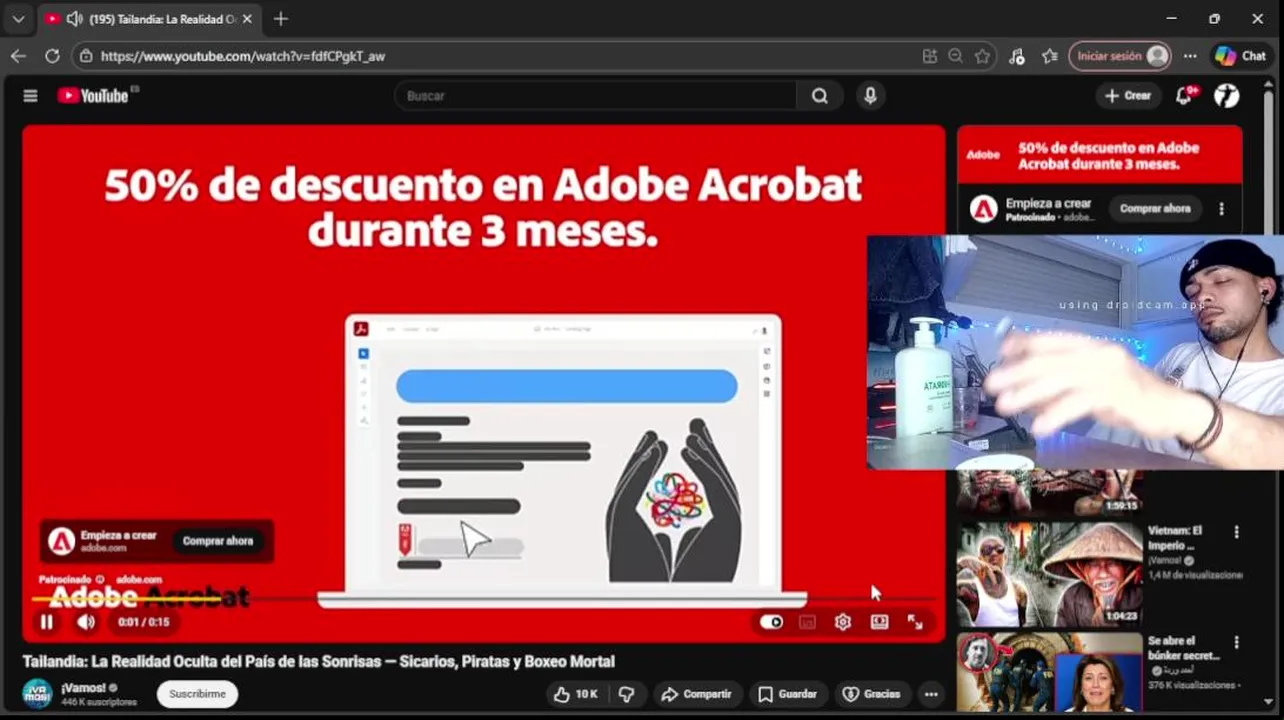This screenshot has height=720, width=1284.
Task: Open the apps icon in address bar
Action: click(x=930, y=57)
